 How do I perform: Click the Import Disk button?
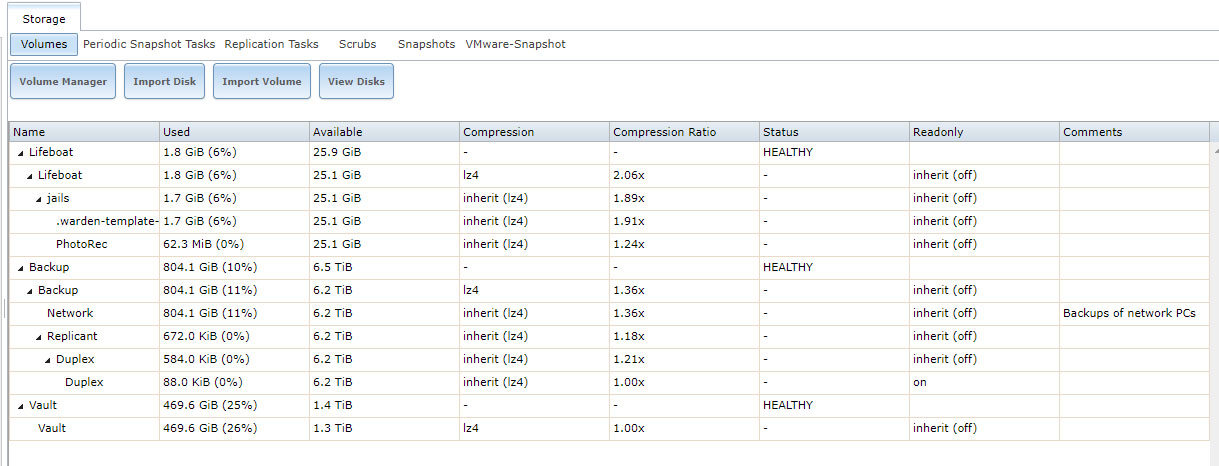(x=164, y=82)
